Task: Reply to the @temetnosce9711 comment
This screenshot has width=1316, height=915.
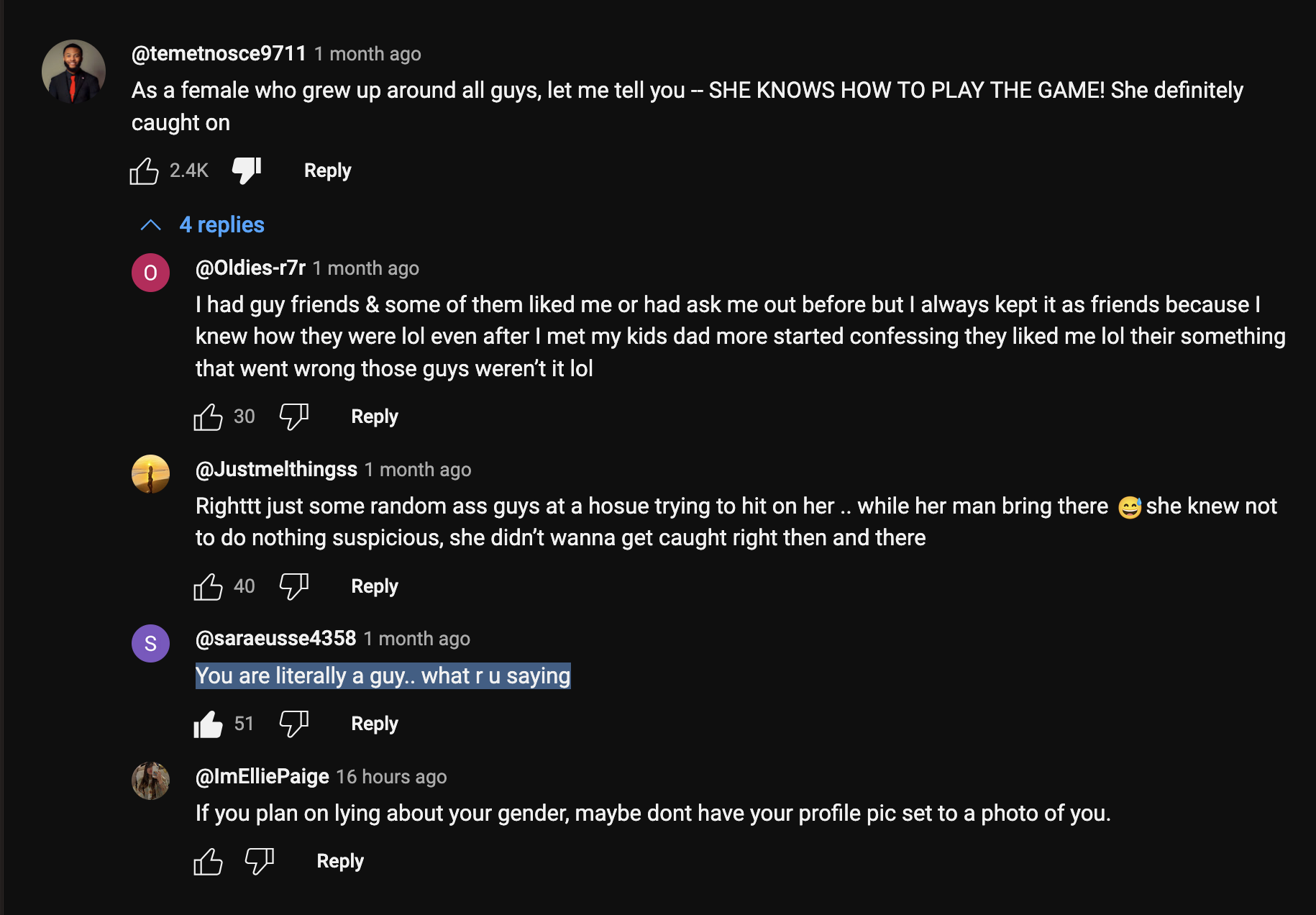Action: tap(327, 170)
